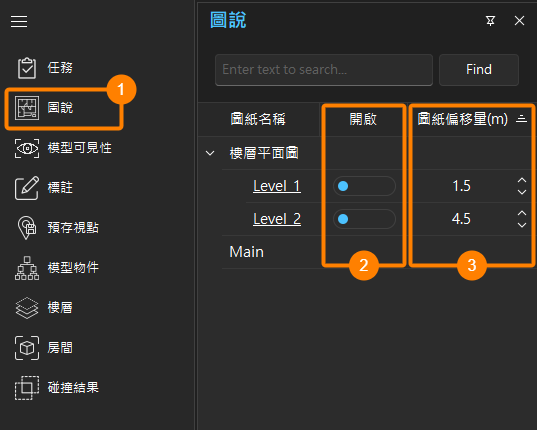The image size is (537, 430).
Task: Increase the Level 1 offset value
Action: 522,180
